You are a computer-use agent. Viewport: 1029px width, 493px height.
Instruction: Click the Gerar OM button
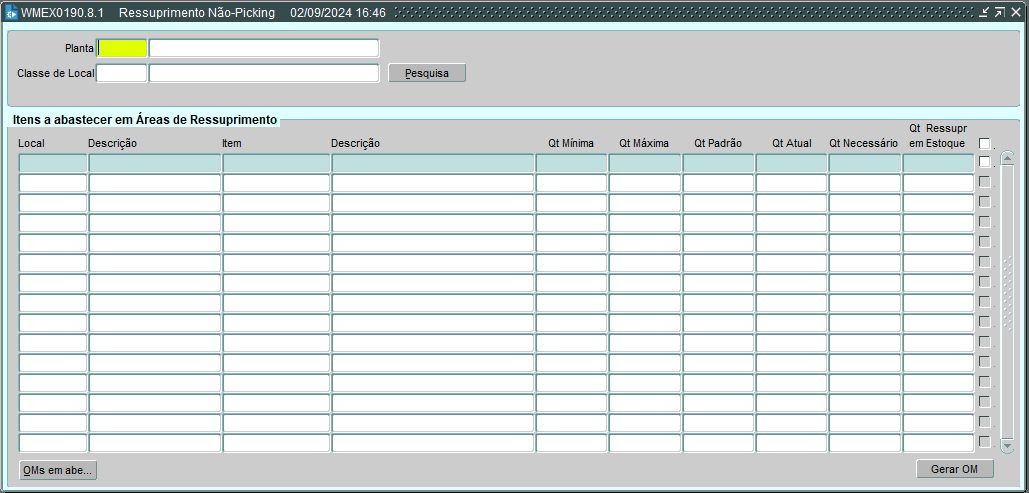(955, 469)
